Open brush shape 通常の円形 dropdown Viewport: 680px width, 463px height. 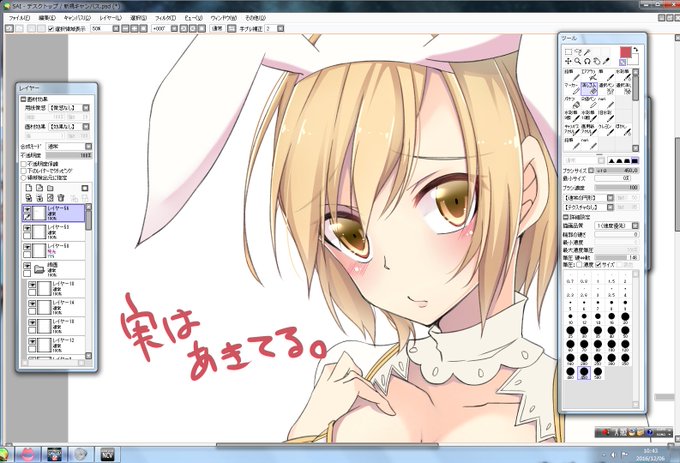click(610, 198)
